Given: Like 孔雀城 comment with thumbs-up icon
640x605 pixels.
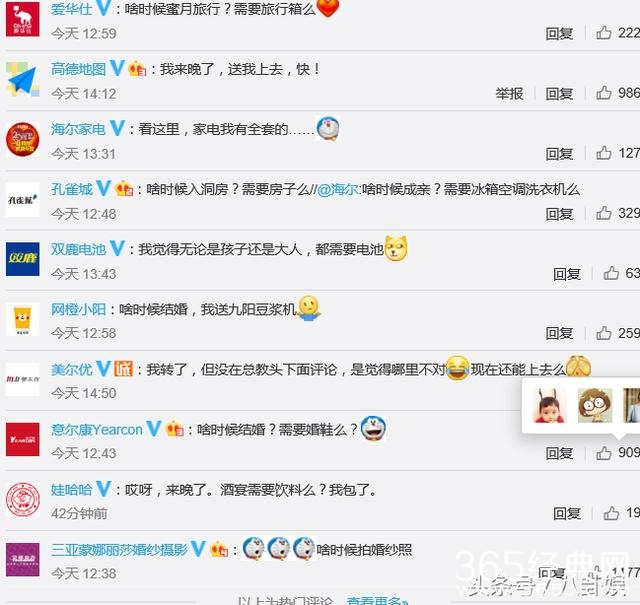Looking at the screenshot, I should point(604,213).
